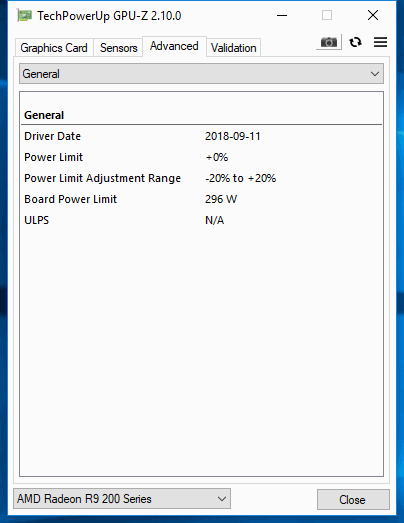404x523 pixels.
Task: Select the Advanced tab
Action: [174, 46]
